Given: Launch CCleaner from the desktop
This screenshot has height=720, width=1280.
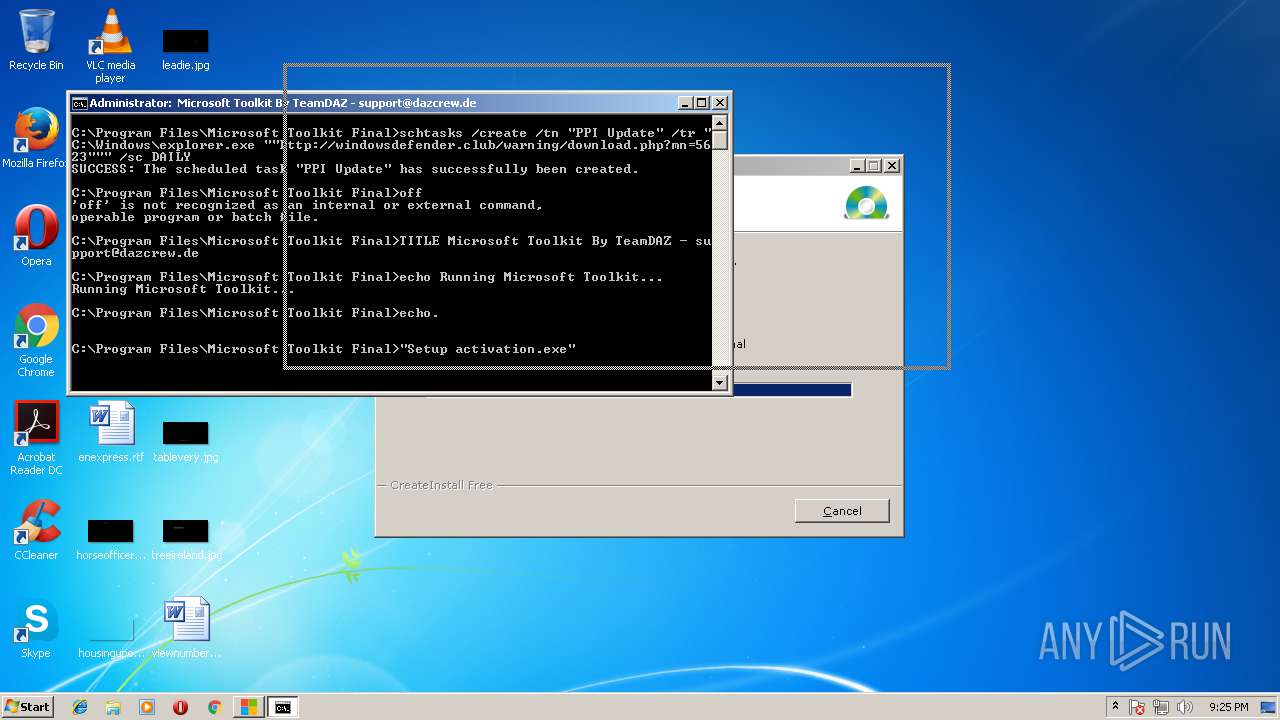Looking at the screenshot, I should pyautogui.click(x=36, y=530).
